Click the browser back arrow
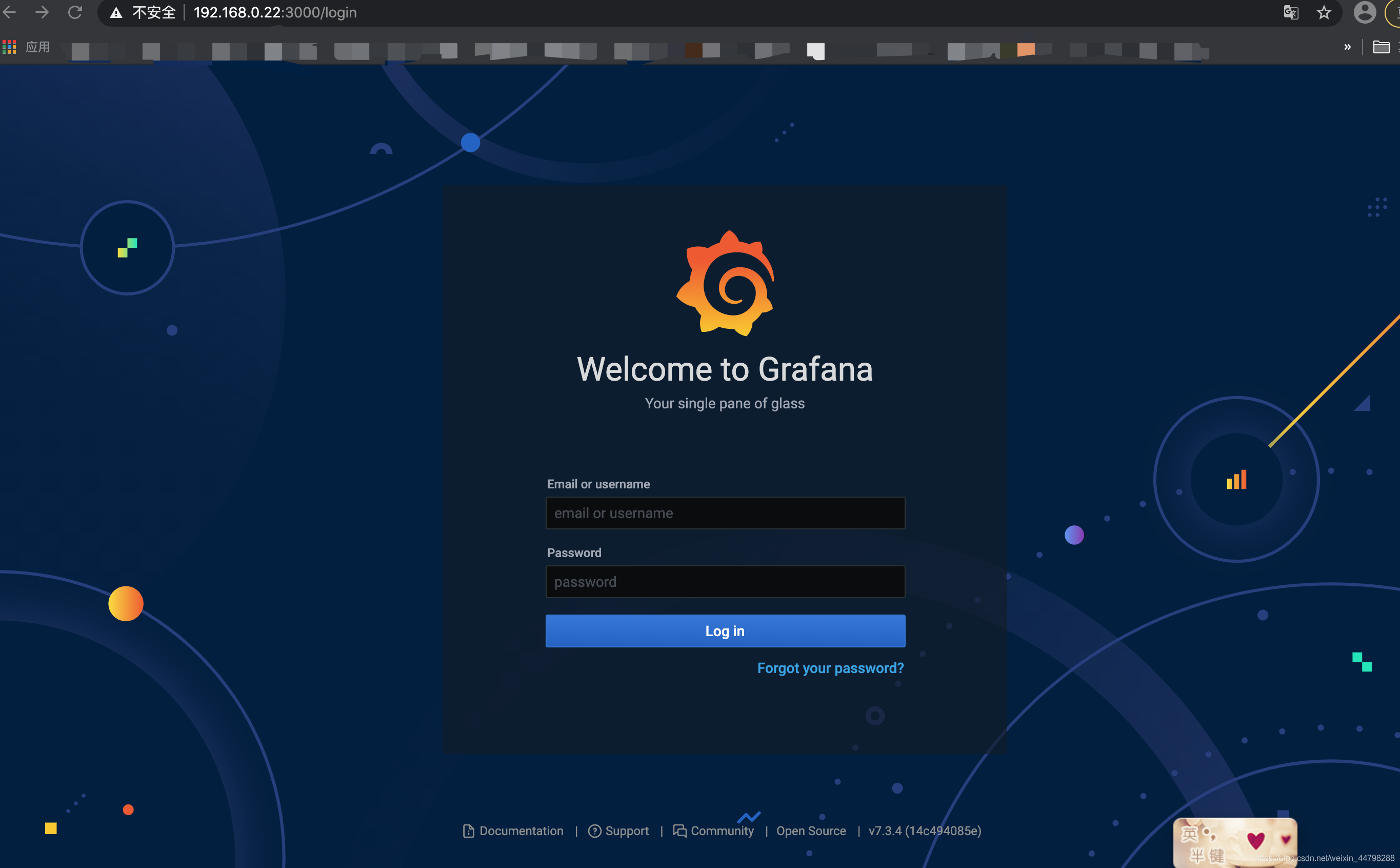The width and height of the screenshot is (1400, 868). pyautogui.click(x=9, y=12)
